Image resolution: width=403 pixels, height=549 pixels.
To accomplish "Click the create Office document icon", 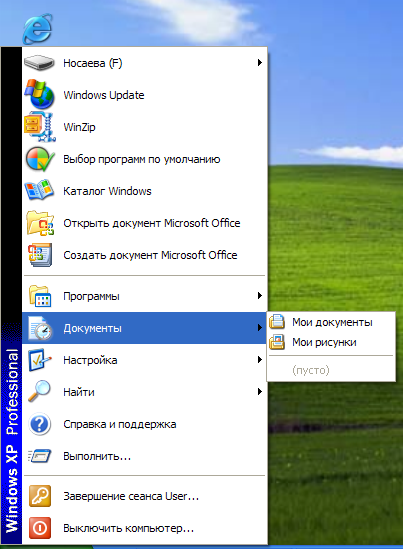I will click(40, 255).
